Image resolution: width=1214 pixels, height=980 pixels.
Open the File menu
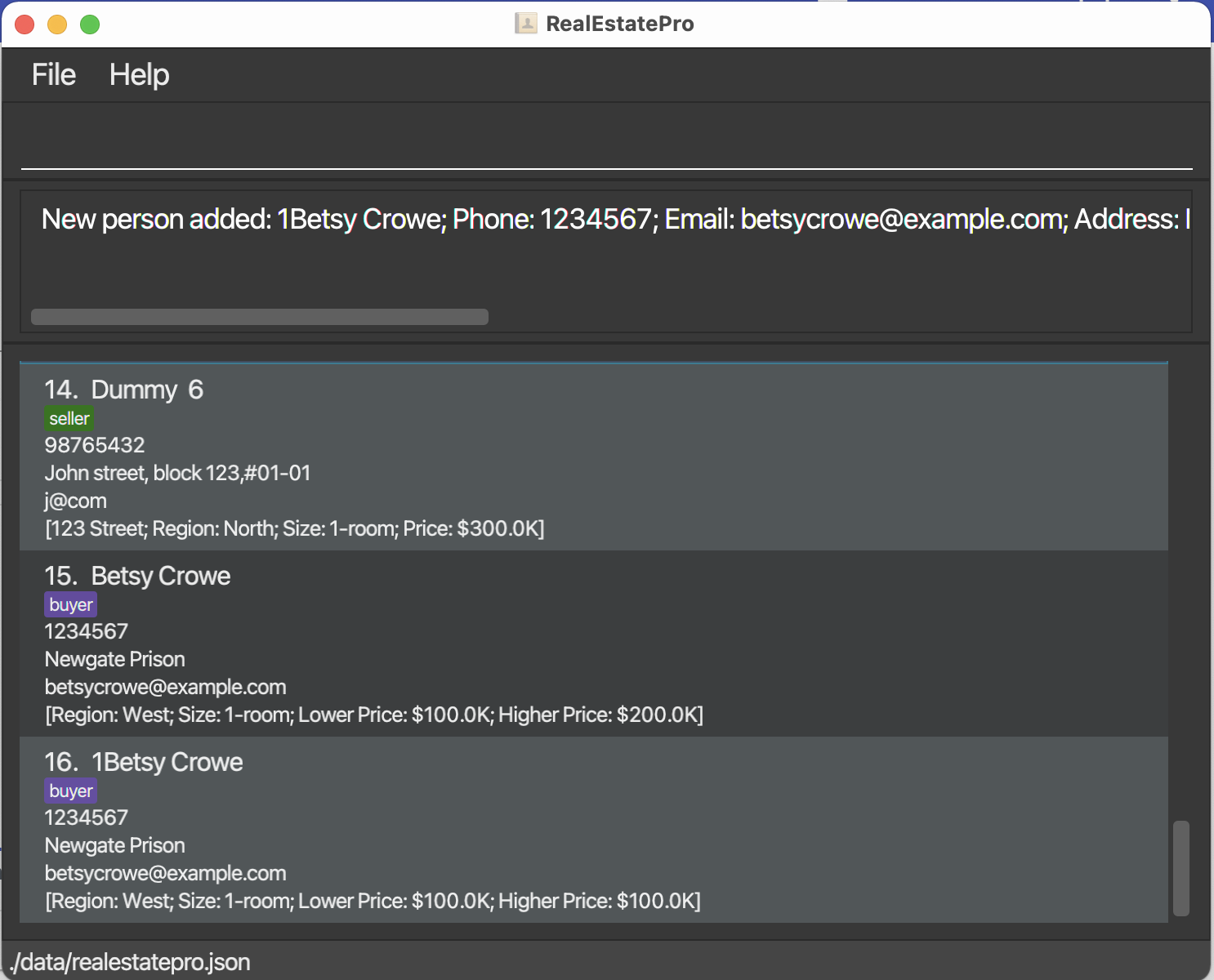click(54, 75)
